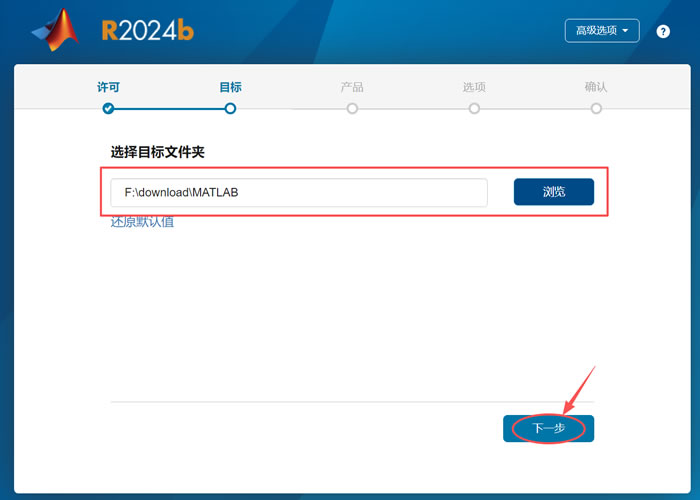Screen dimensions: 700x500
Task: Click the completed 许可 step checkmark circle
Action: click(108, 108)
